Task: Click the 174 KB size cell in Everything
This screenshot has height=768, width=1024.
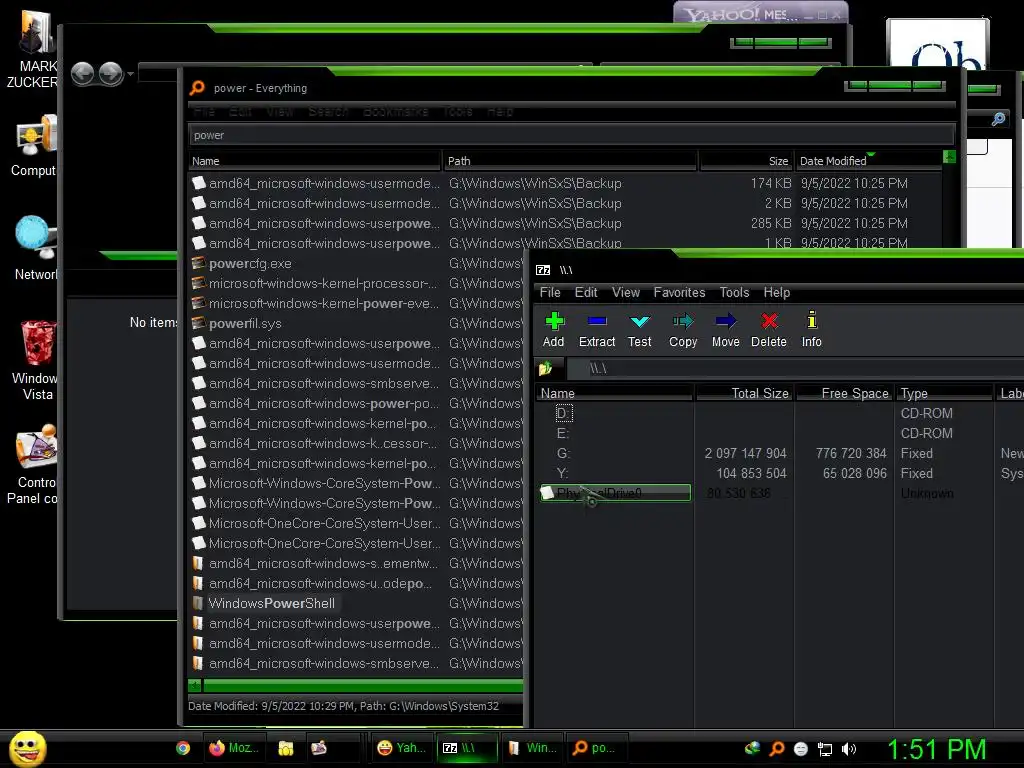Action: (771, 184)
